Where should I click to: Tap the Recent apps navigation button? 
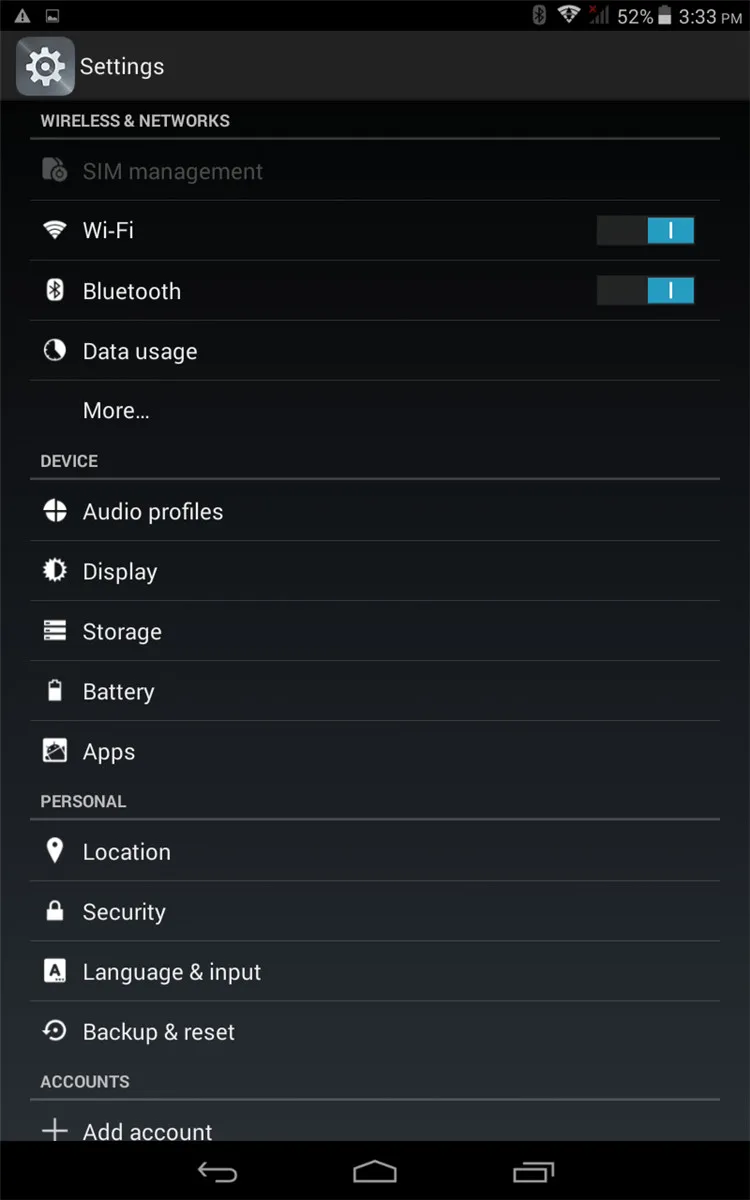(x=533, y=1170)
